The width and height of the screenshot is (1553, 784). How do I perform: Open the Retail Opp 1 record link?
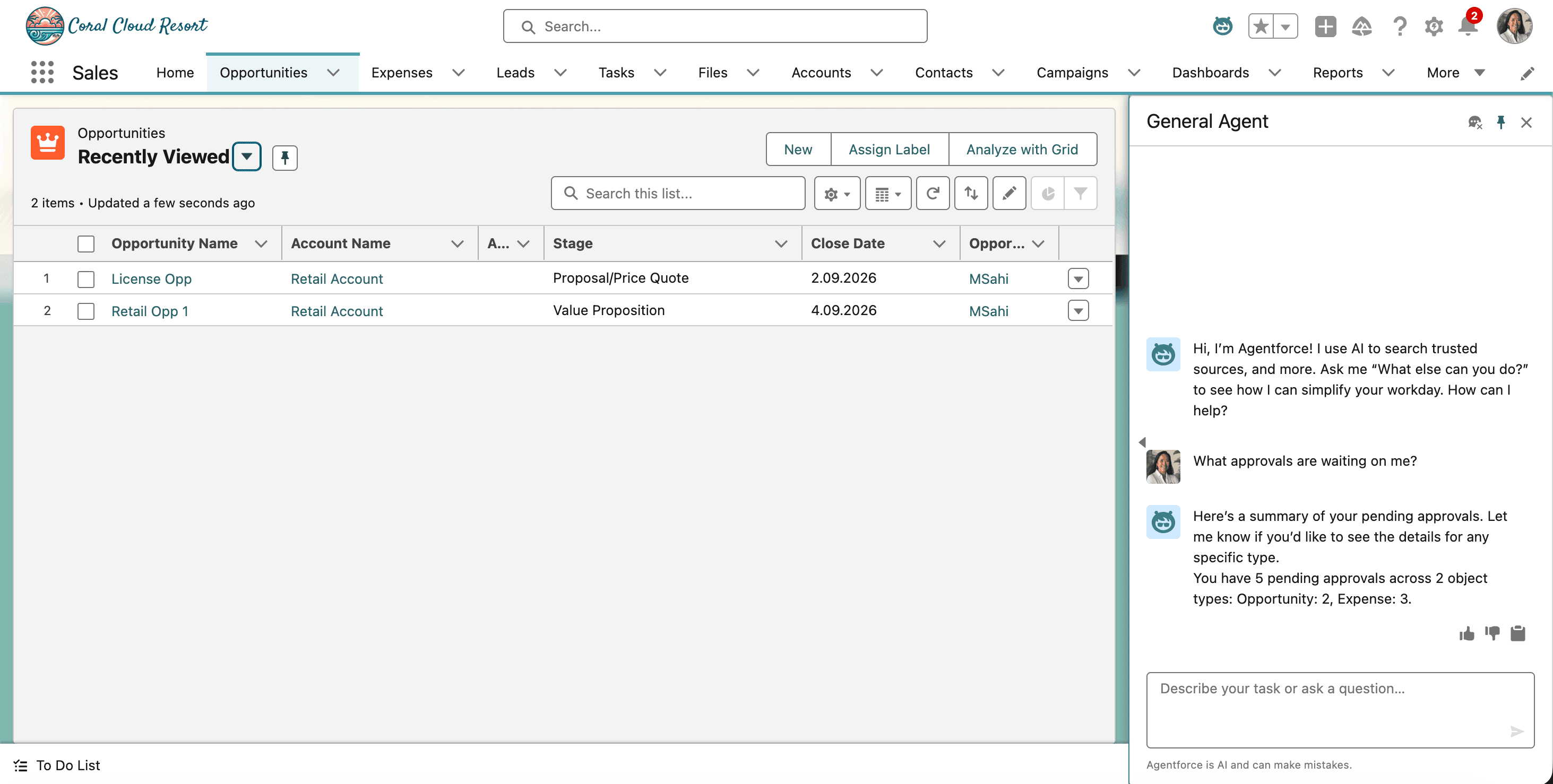click(150, 311)
